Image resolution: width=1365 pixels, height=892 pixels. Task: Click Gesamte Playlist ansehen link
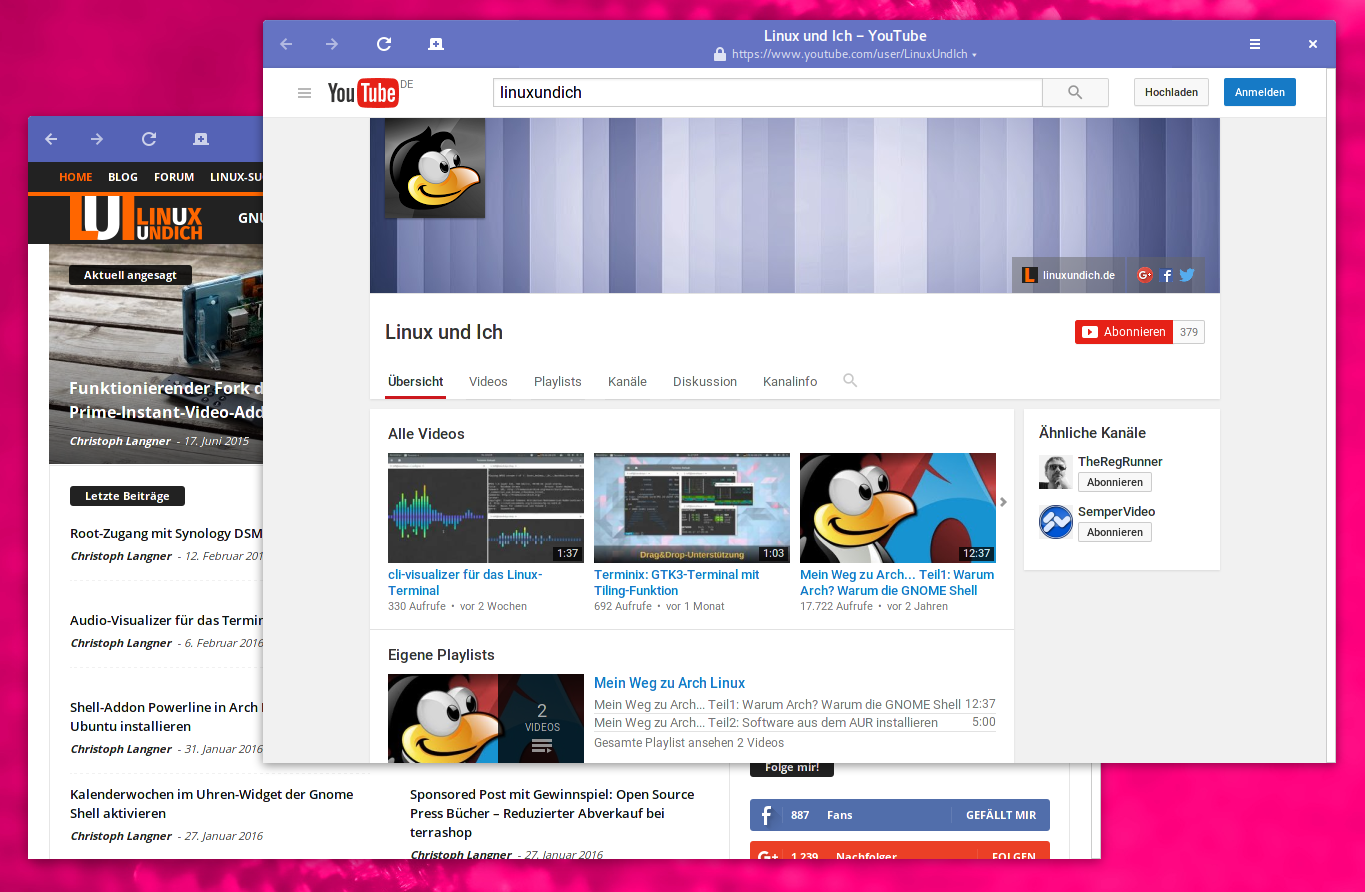689,743
